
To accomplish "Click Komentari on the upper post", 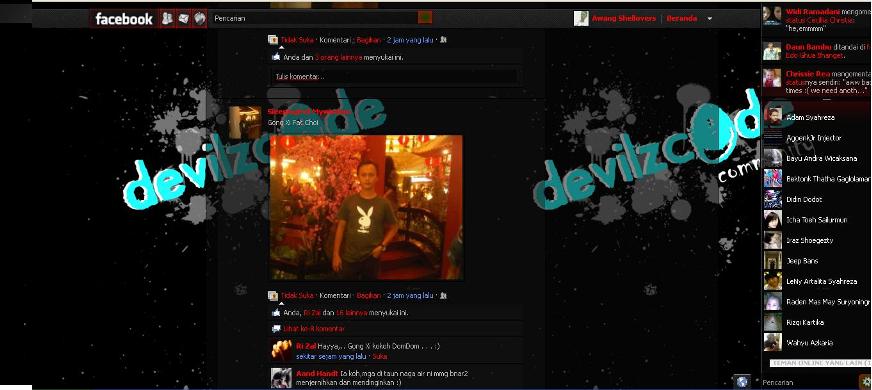I will pyautogui.click(x=335, y=40).
